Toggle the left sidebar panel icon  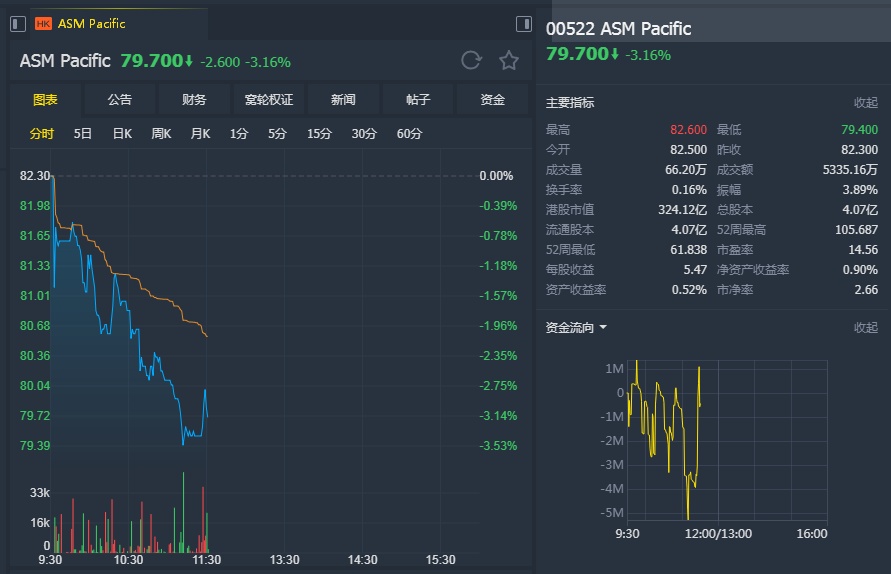(x=18, y=23)
